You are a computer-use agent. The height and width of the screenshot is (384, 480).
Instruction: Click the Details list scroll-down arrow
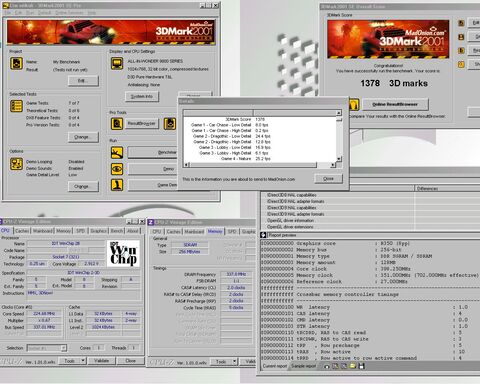339,159
